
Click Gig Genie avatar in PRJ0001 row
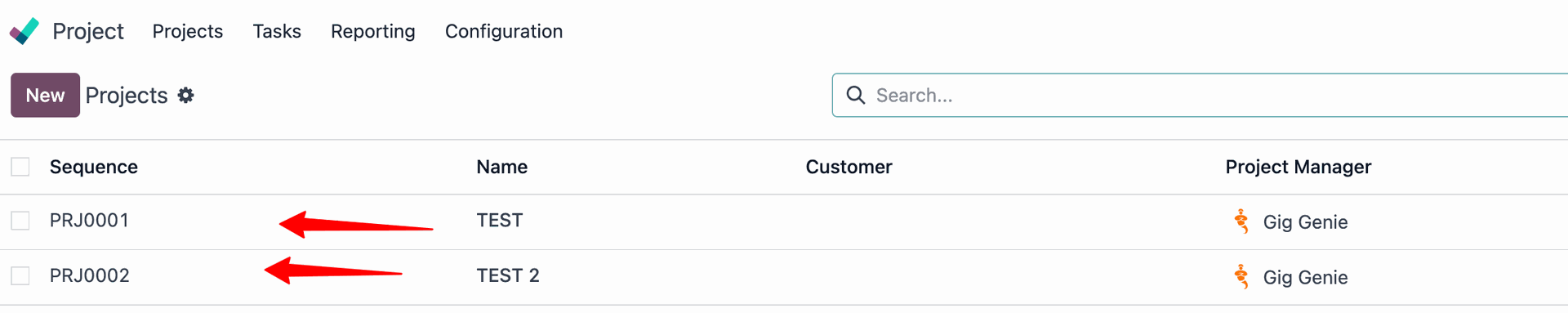point(1241,221)
